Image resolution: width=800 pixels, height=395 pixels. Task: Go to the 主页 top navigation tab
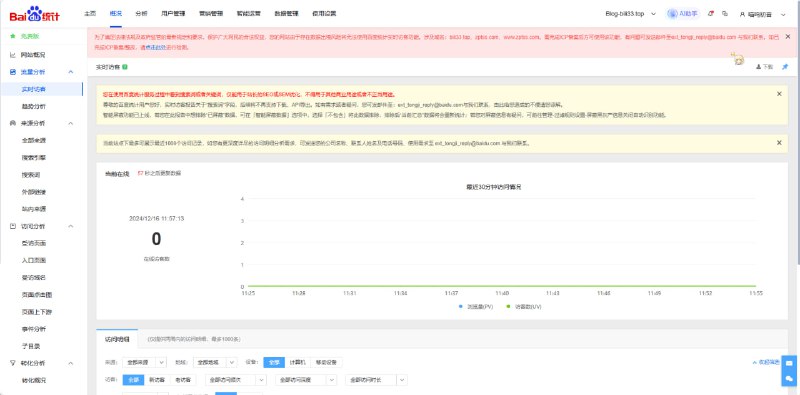pyautogui.click(x=90, y=14)
